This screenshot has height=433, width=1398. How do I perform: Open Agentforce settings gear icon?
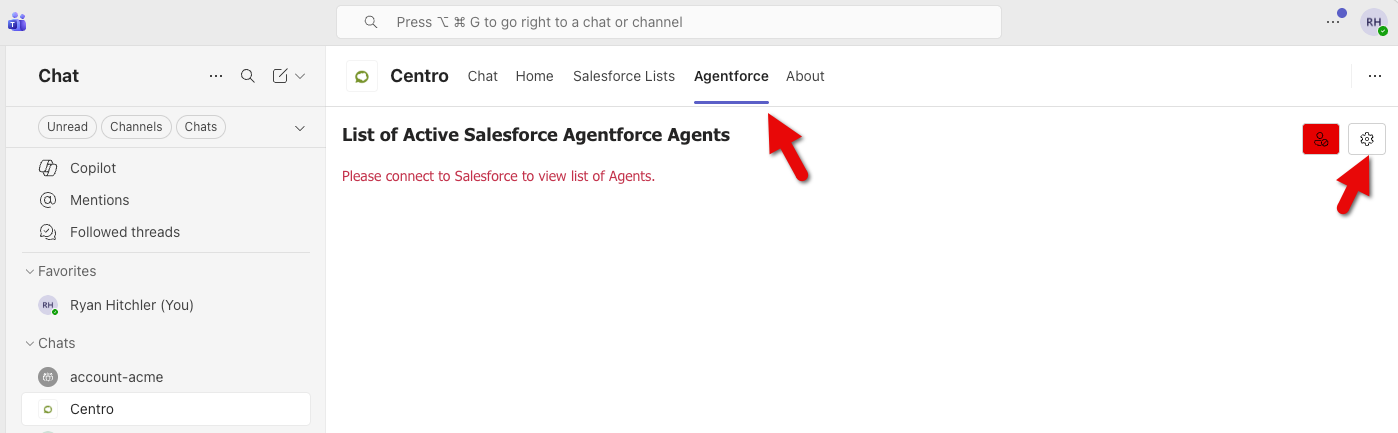tap(1367, 140)
